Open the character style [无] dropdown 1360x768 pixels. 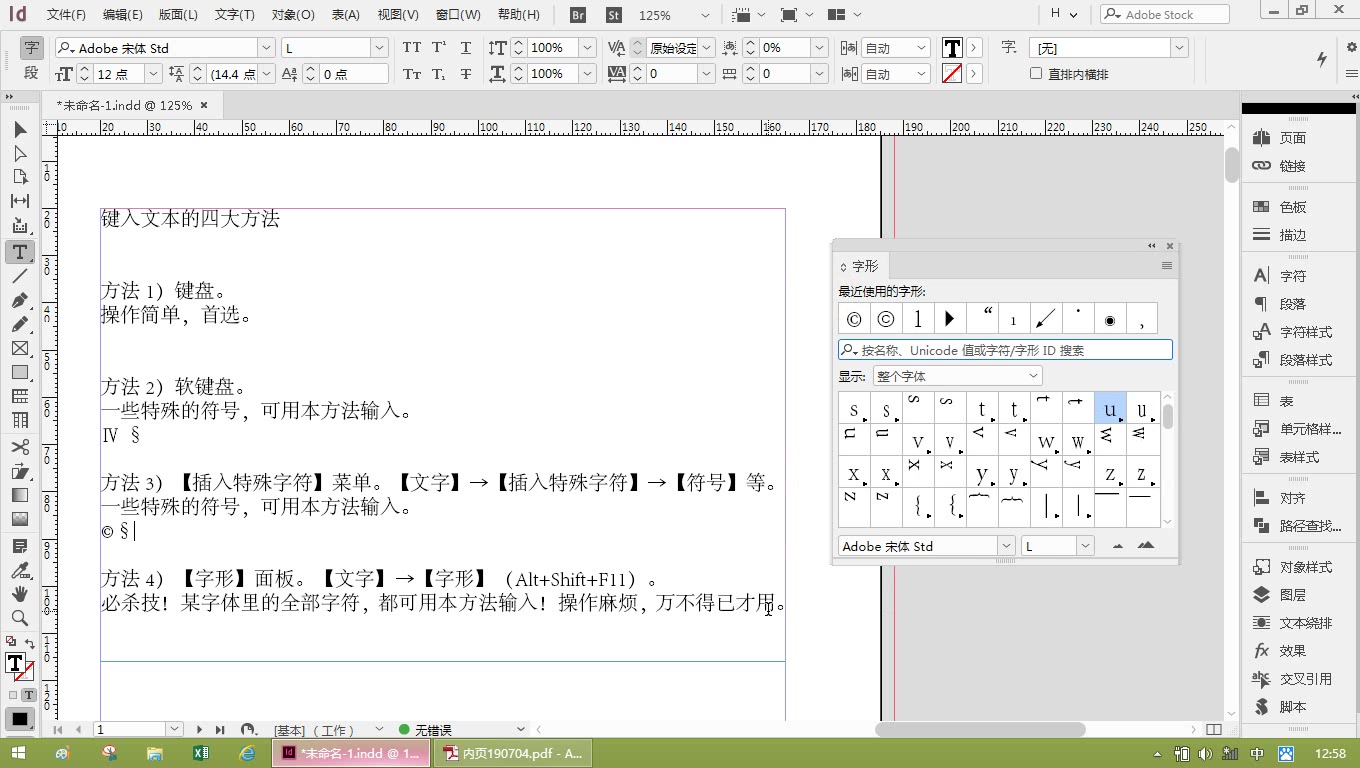(1179, 48)
